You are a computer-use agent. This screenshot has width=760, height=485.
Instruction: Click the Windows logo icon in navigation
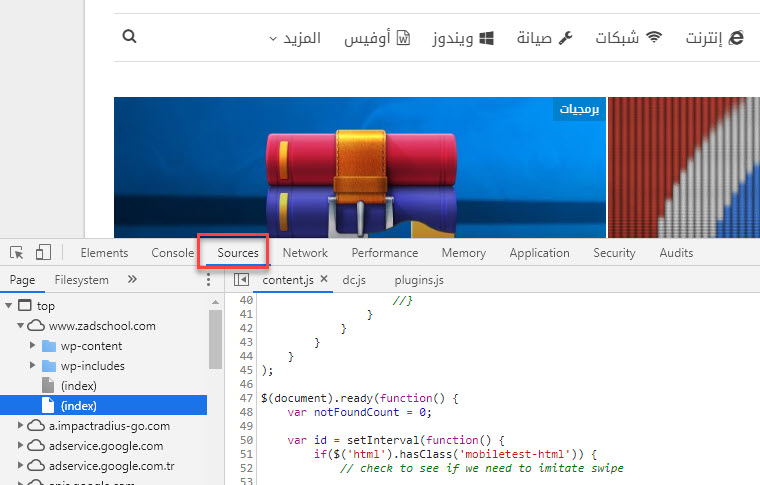pos(486,38)
